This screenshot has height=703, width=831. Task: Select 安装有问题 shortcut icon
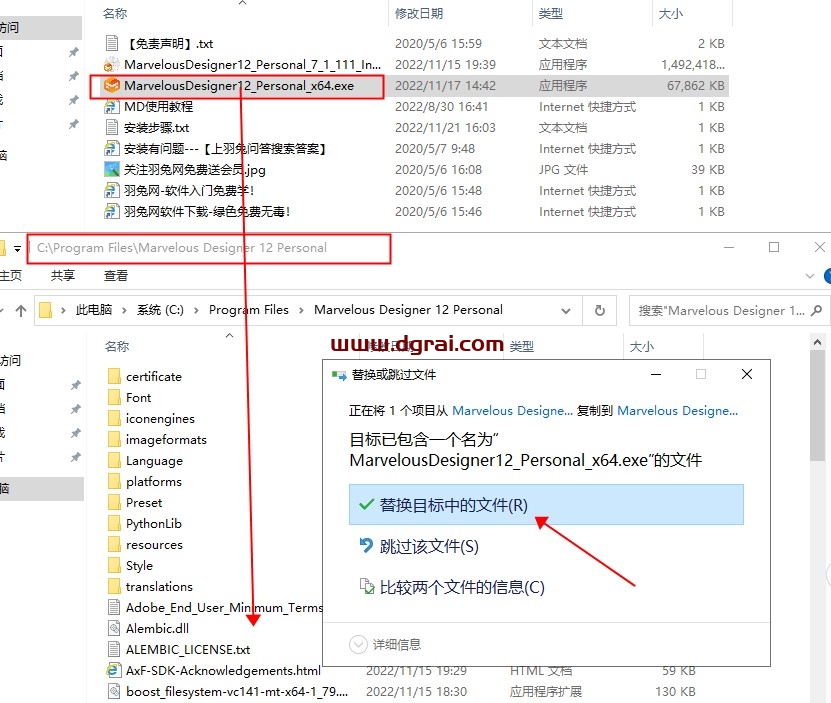(111, 148)
